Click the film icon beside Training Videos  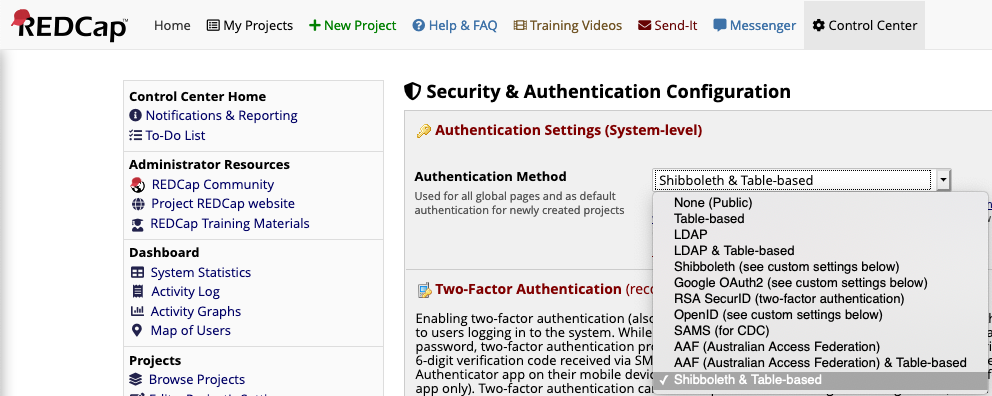click(520, 25)
